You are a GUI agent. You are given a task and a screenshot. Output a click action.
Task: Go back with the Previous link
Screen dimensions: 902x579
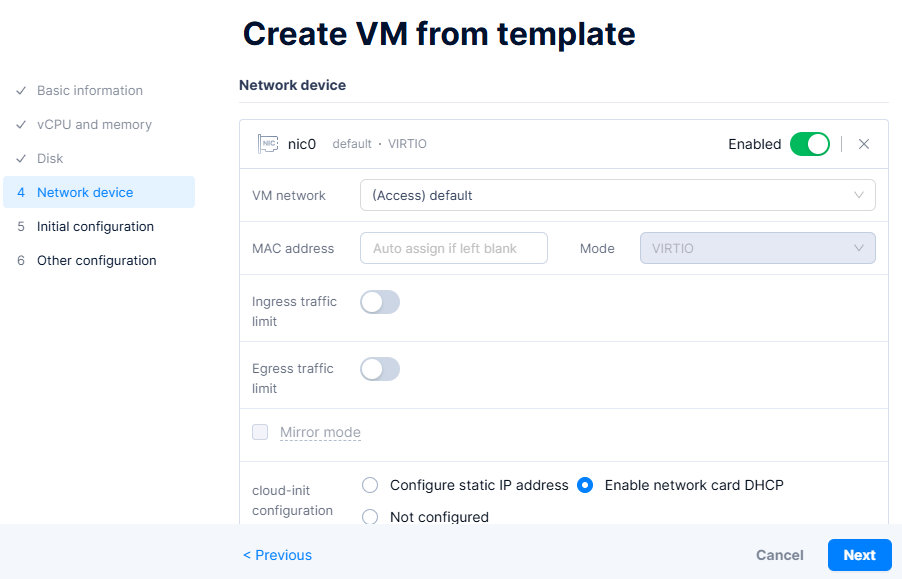pyautogui.click(x=278, y=555)
